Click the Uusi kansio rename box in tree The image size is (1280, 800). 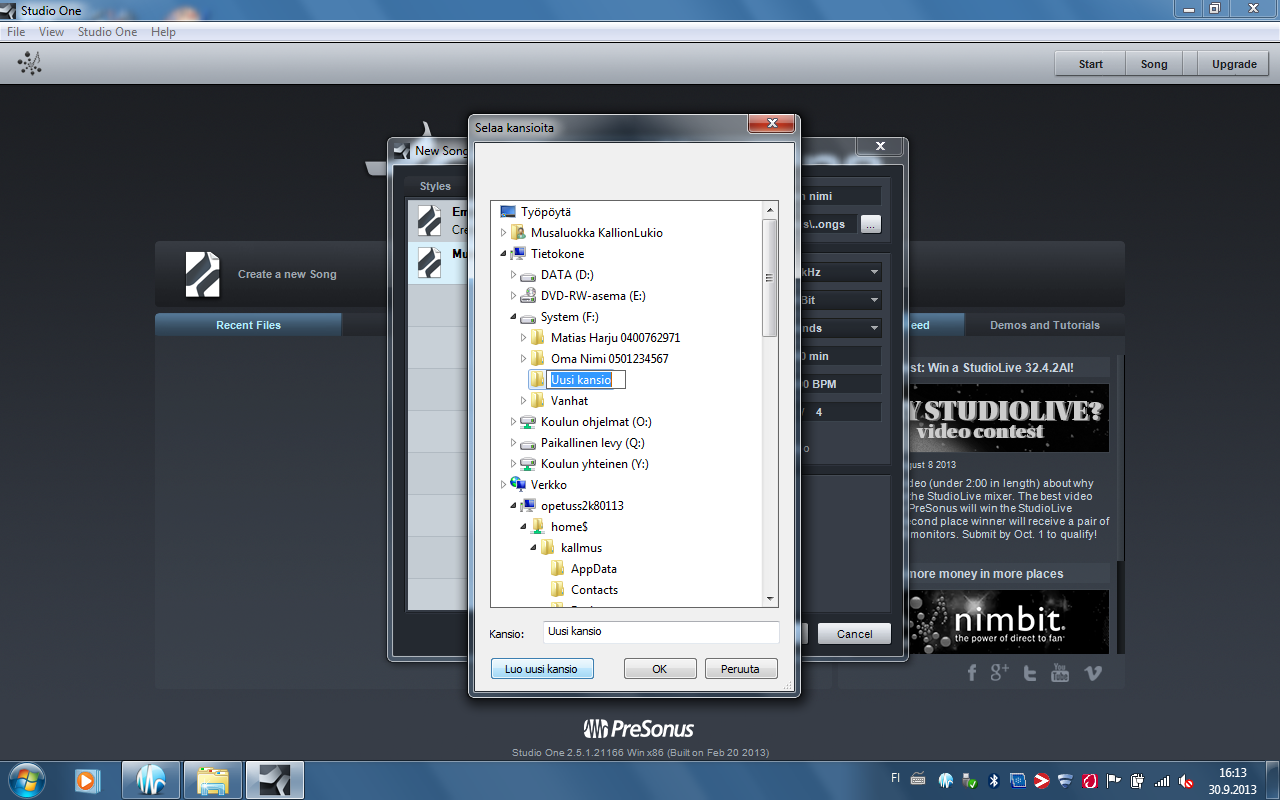(586, 380)
